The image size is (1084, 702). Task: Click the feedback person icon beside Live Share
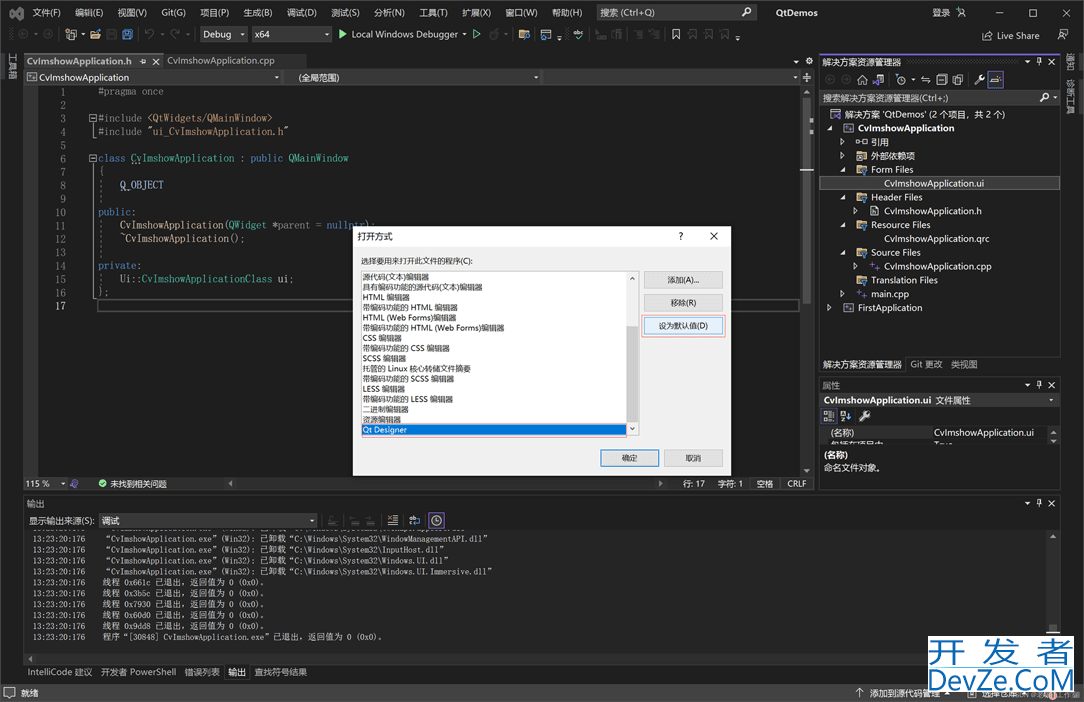(1063, 35)
